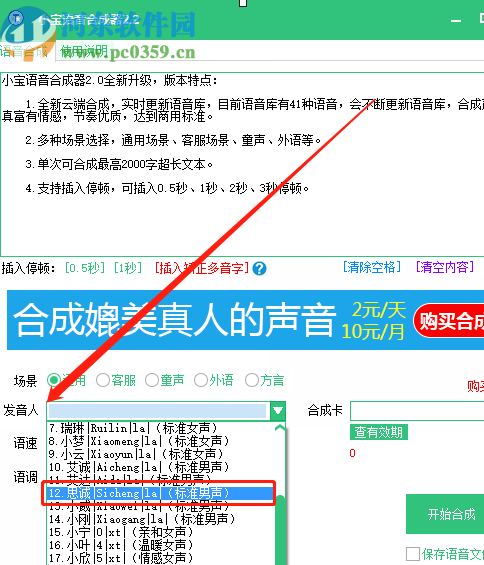The height and width of the screenshot is (565, 484).
Task: Collapse the 发音人 dropdown arrow
Action: (x=277, y=410)
